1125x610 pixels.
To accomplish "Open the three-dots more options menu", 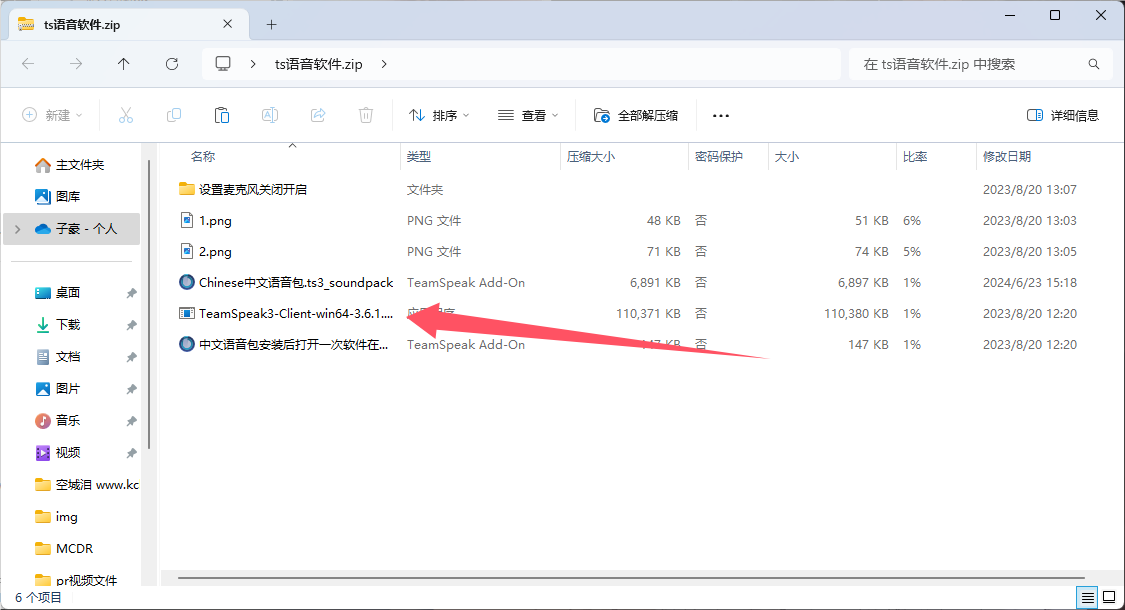I will click(721, 116).
